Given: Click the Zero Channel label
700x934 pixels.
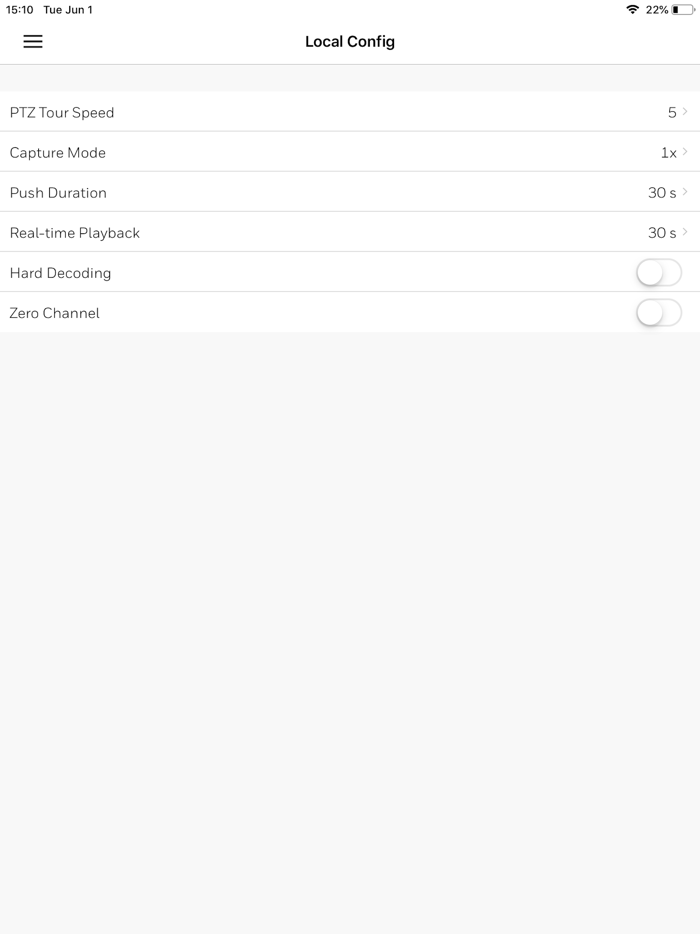Looking at the screenshot, I should tap(54, 312).
